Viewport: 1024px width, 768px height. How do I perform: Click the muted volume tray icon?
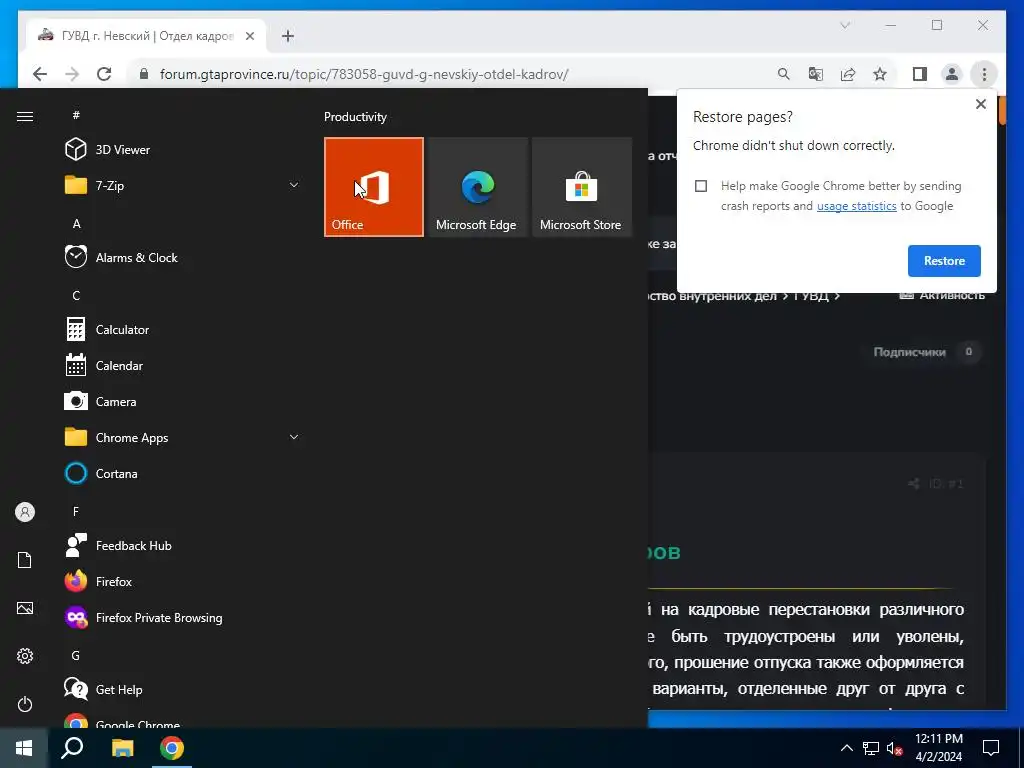pyautogui.click(x=895, y=748)
